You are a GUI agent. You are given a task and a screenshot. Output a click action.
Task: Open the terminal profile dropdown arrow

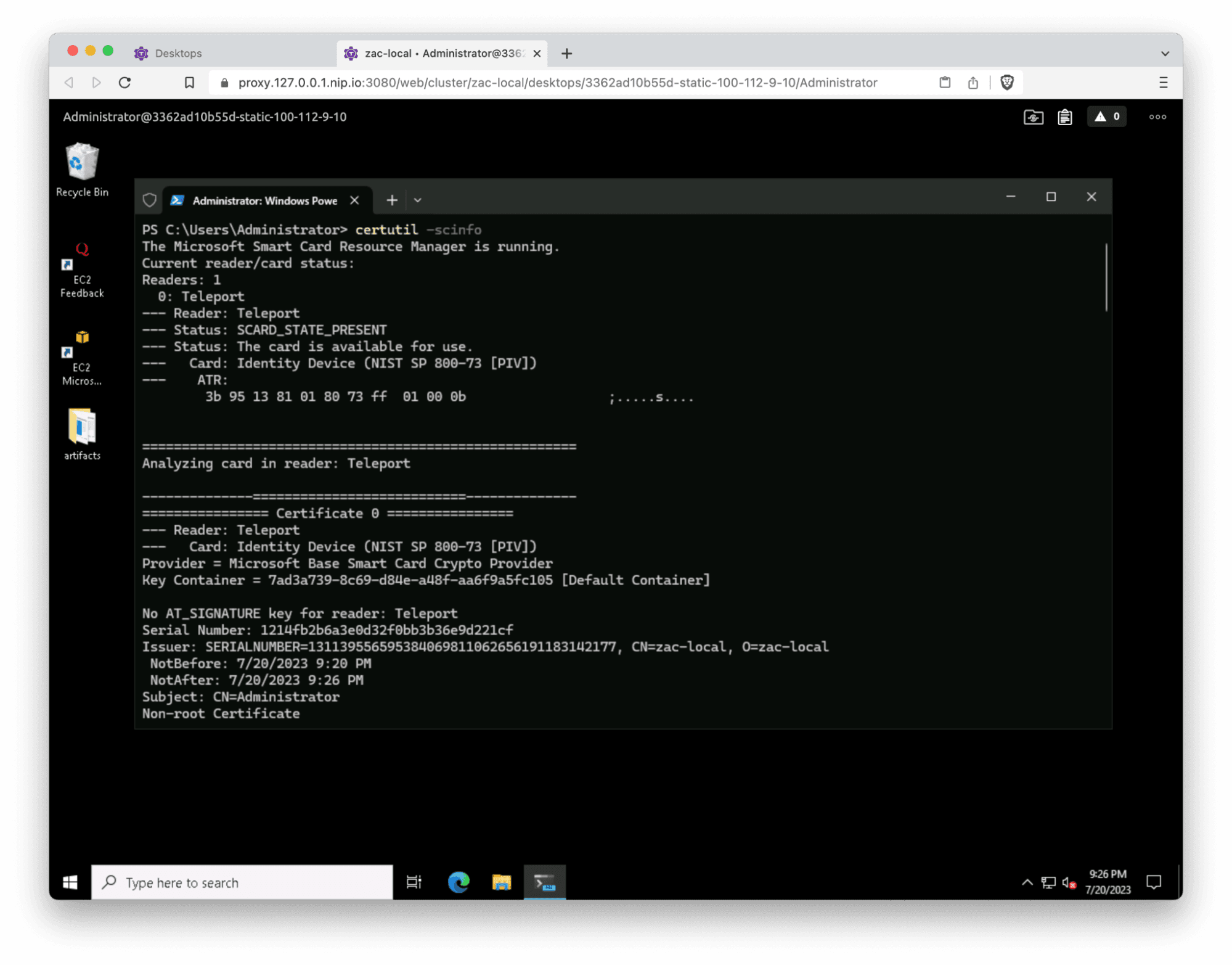click(x=417, y=200)
